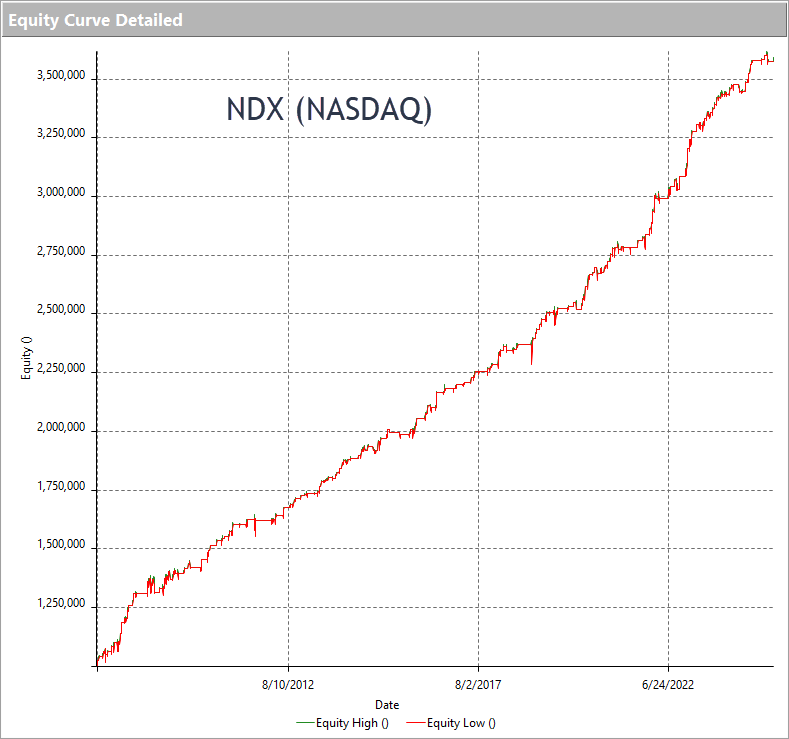This screenshot has width=789, height=739.
Task: Click the 2,000,000 axis value
Action: click(x=61, y=427)
